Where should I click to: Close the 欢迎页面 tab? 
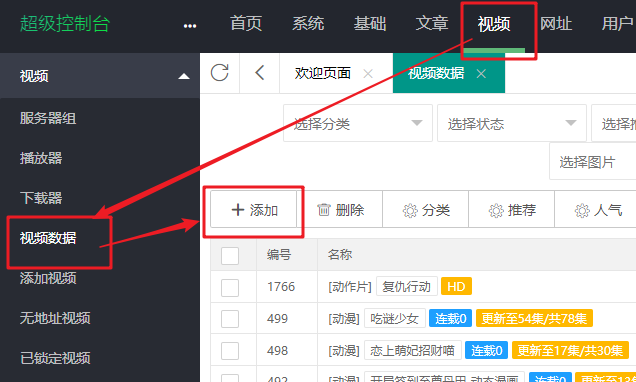(x=368, y=74)
